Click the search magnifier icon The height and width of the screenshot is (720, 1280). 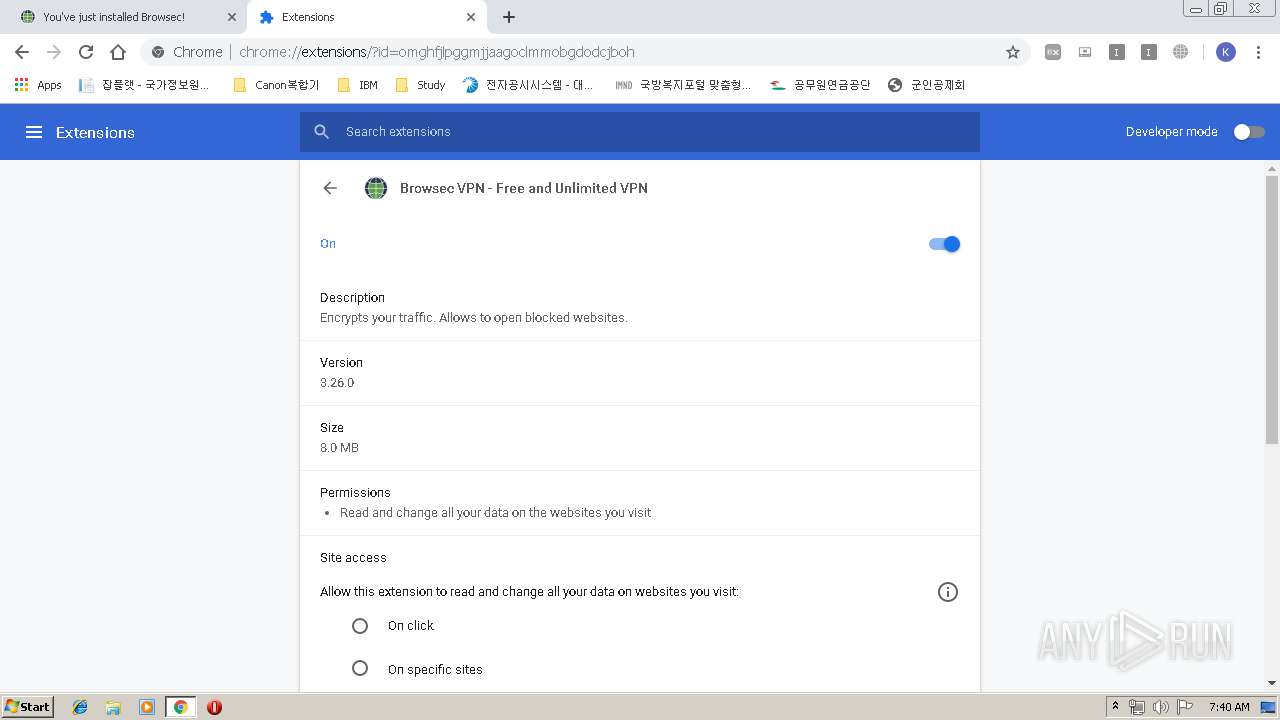click(x=321, y=132)
